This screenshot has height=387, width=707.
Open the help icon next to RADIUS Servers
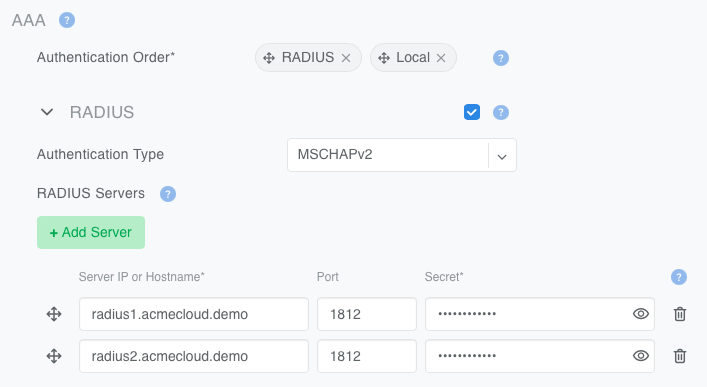click(x=168, y=194)
